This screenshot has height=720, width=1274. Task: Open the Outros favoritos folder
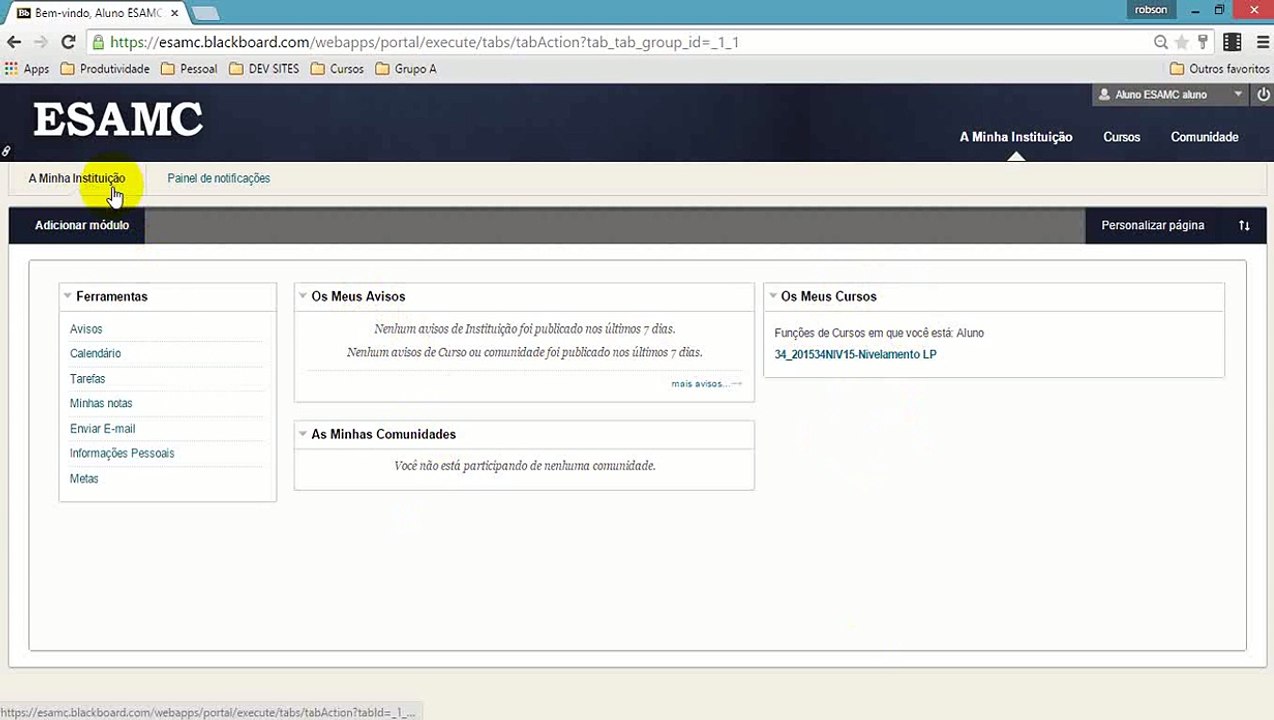pyautogui.click(x=1220, y=69)
